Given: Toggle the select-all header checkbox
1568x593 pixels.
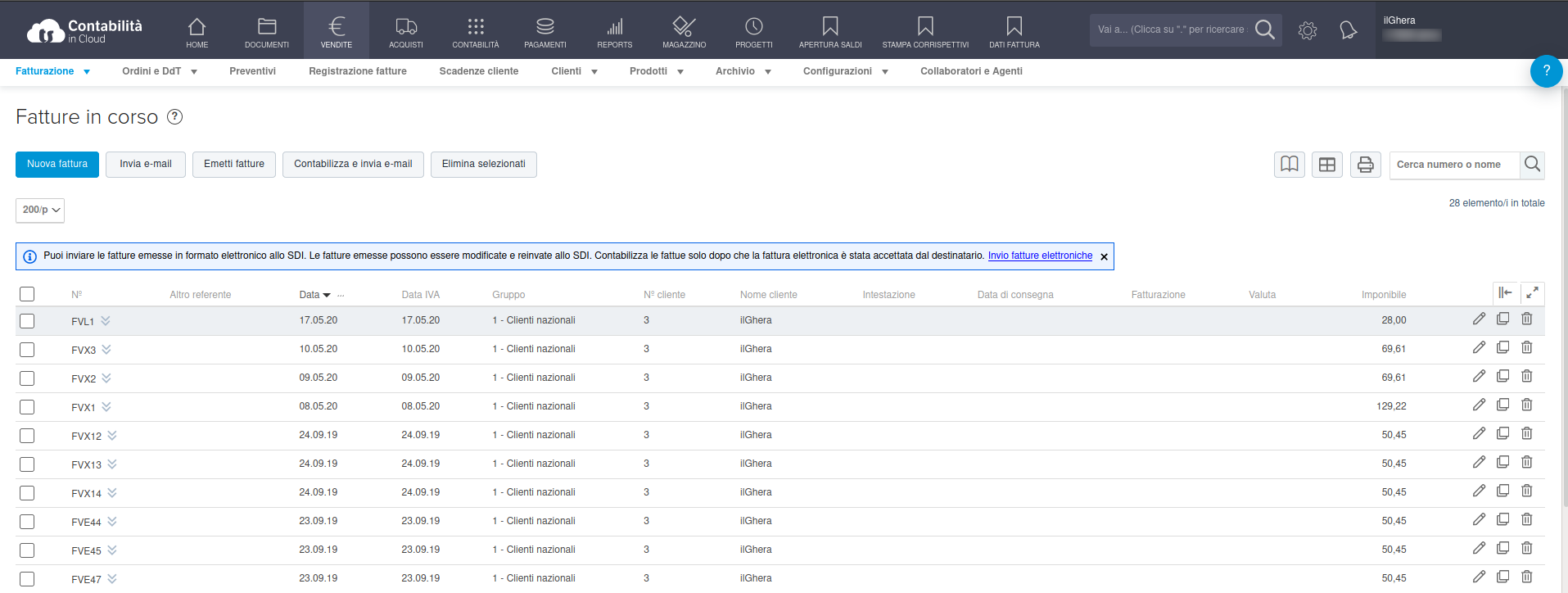Looking at the screenshot, I should pyautogui.click(x=27, y=294).
